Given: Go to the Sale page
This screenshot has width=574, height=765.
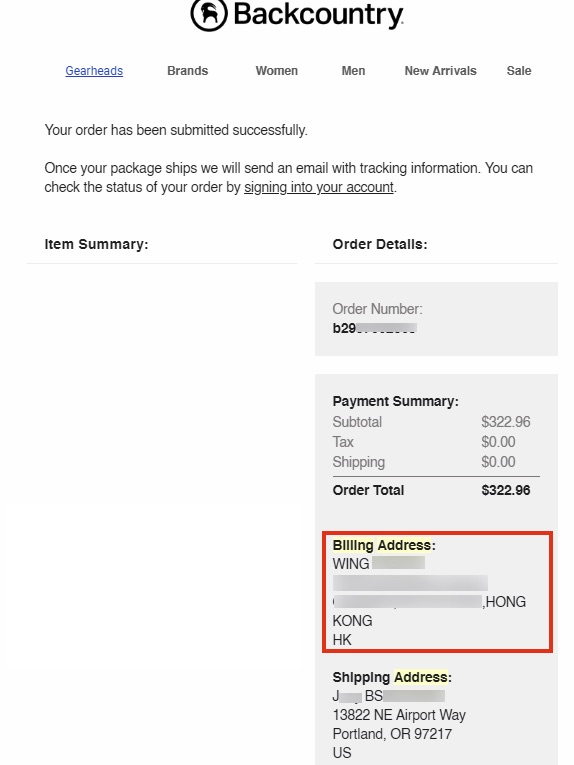Looking at the screenshot, I should coord(519,71).
